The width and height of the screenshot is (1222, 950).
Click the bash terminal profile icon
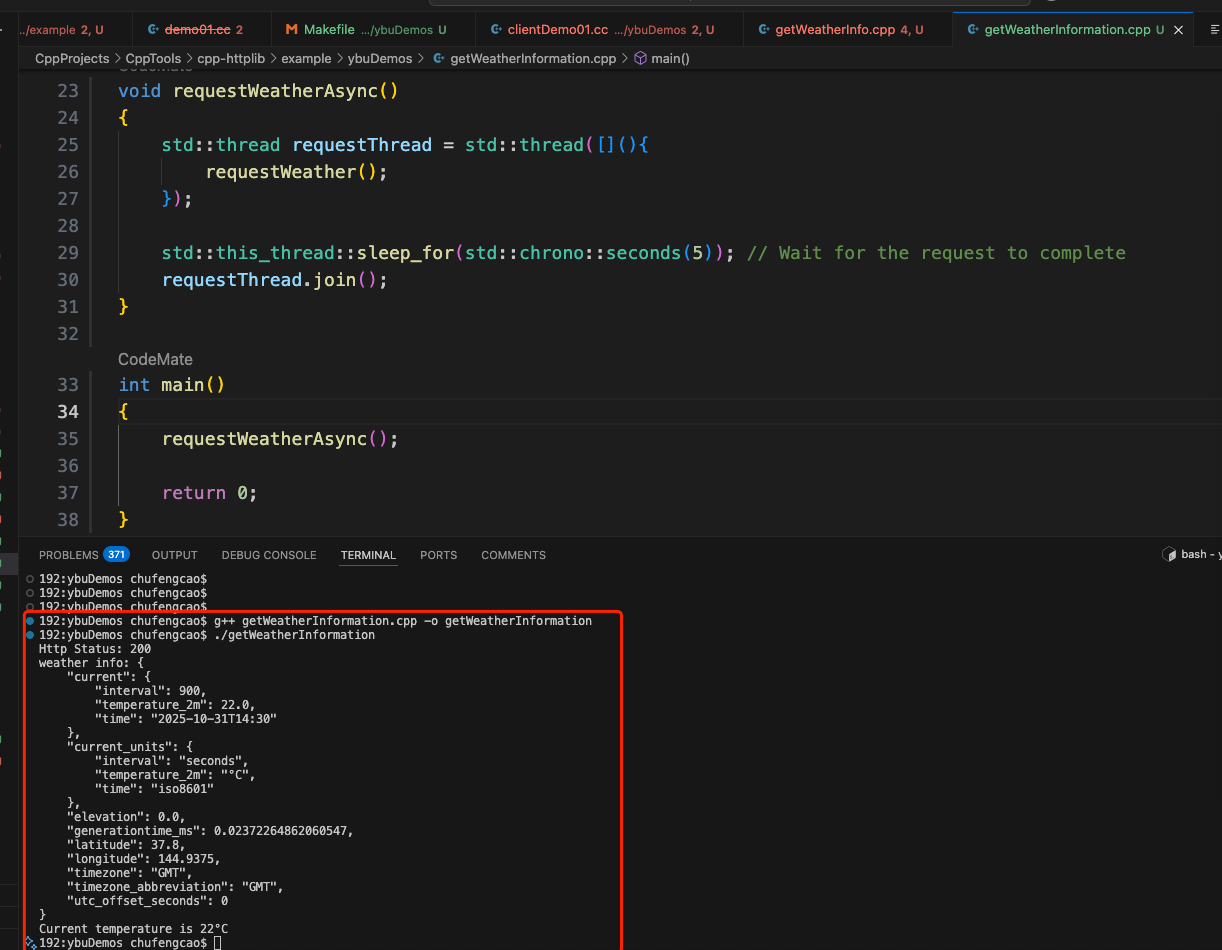coord(1169,554)
